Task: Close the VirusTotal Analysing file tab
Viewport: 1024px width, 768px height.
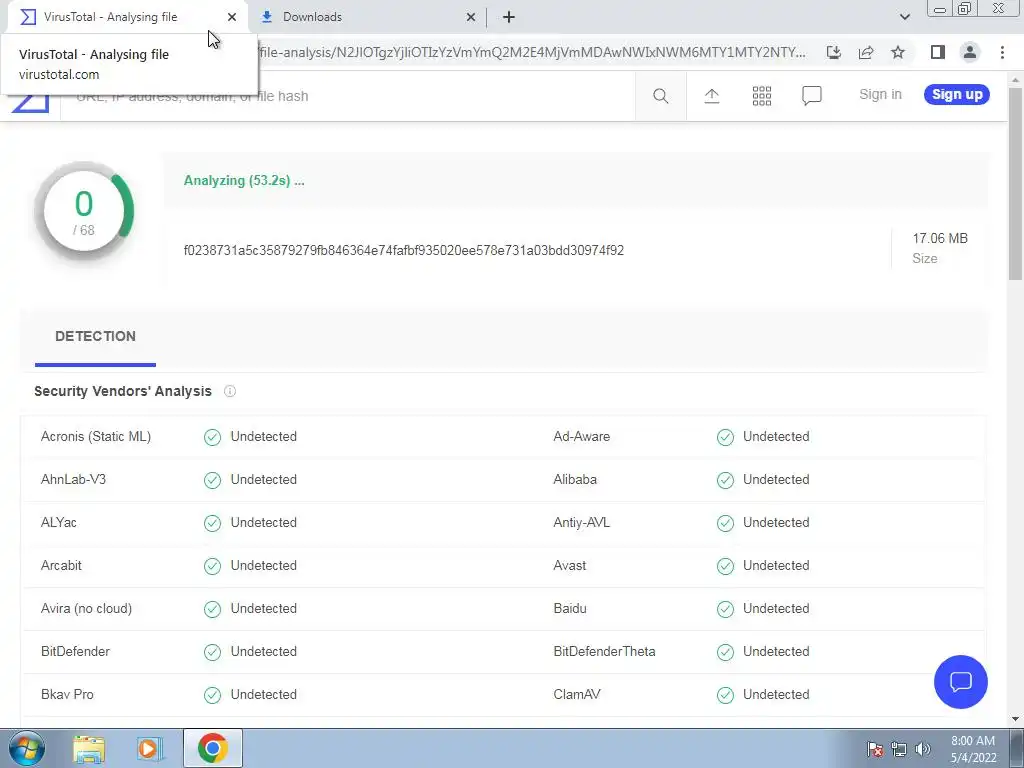Action: [232, 17]
